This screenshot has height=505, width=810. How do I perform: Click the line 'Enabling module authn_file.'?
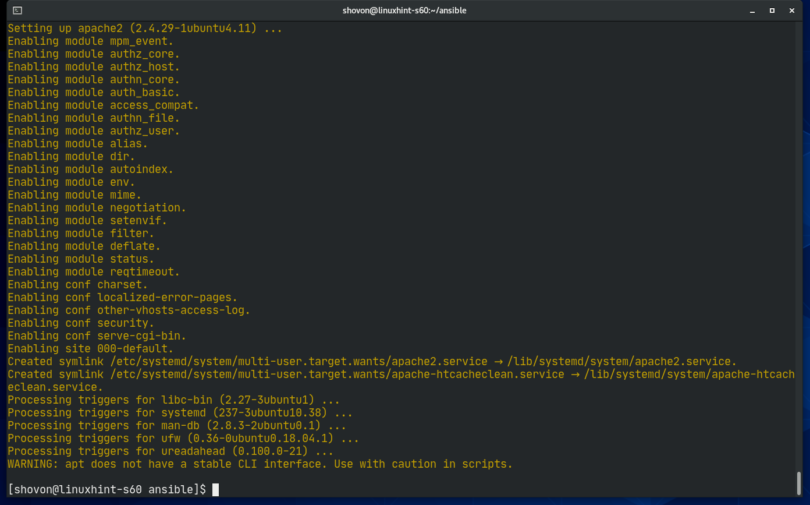click(94, 118)
